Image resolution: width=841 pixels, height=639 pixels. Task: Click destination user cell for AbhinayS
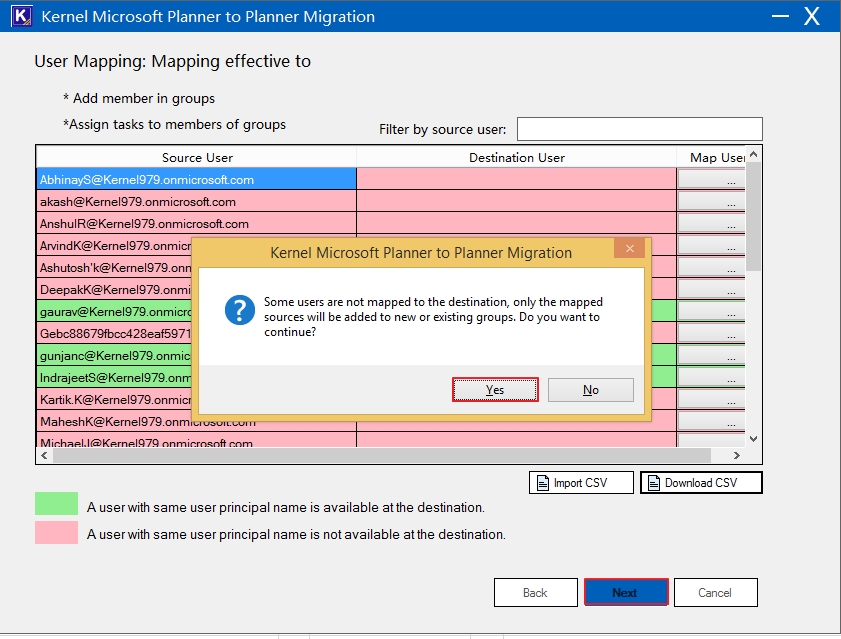(x=517, y=179)
